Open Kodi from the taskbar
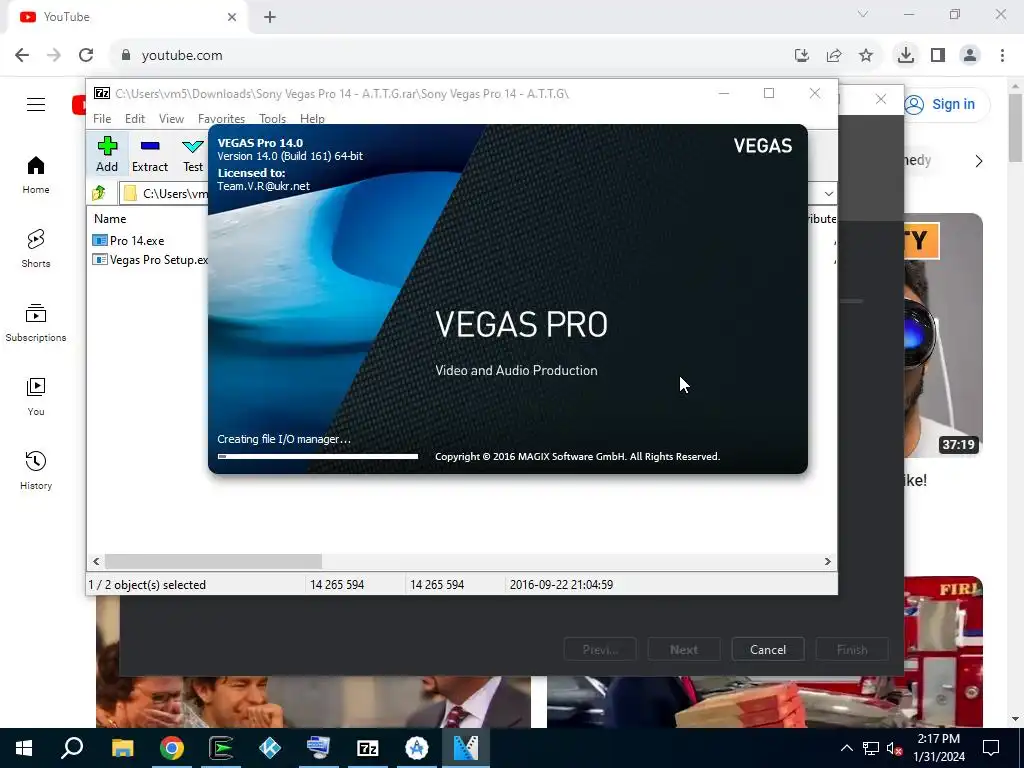The width and height of the screenshot is (1024, 768). pyautogui.click(x=270, y=748)
